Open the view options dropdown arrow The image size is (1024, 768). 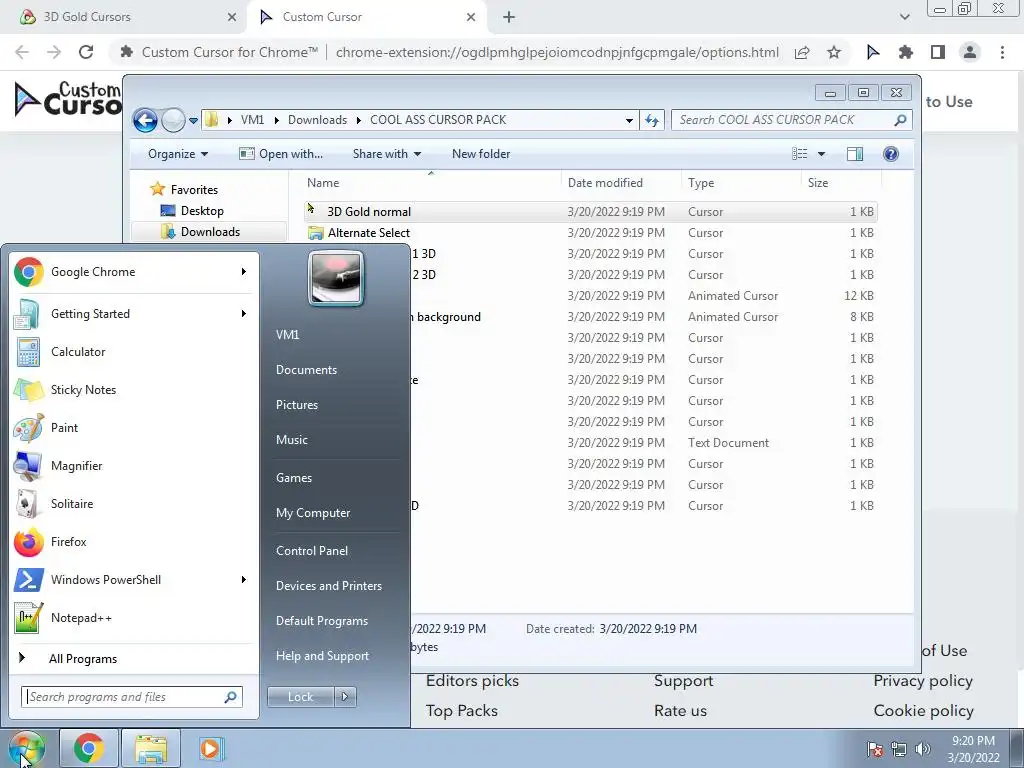coord(822,154)
